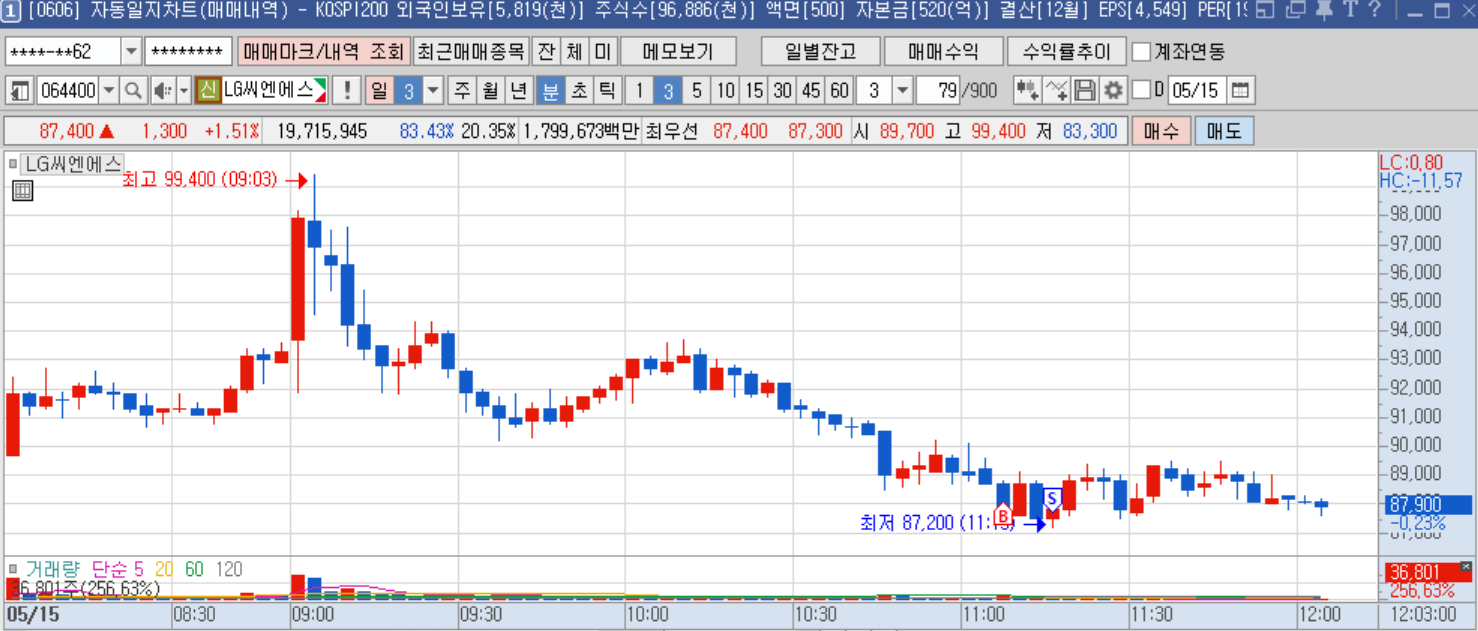Click the 최고 99,400 (09:03) label
This screenshot has height=631, width=1478.
pyautogui.click(x=199, y=180)
